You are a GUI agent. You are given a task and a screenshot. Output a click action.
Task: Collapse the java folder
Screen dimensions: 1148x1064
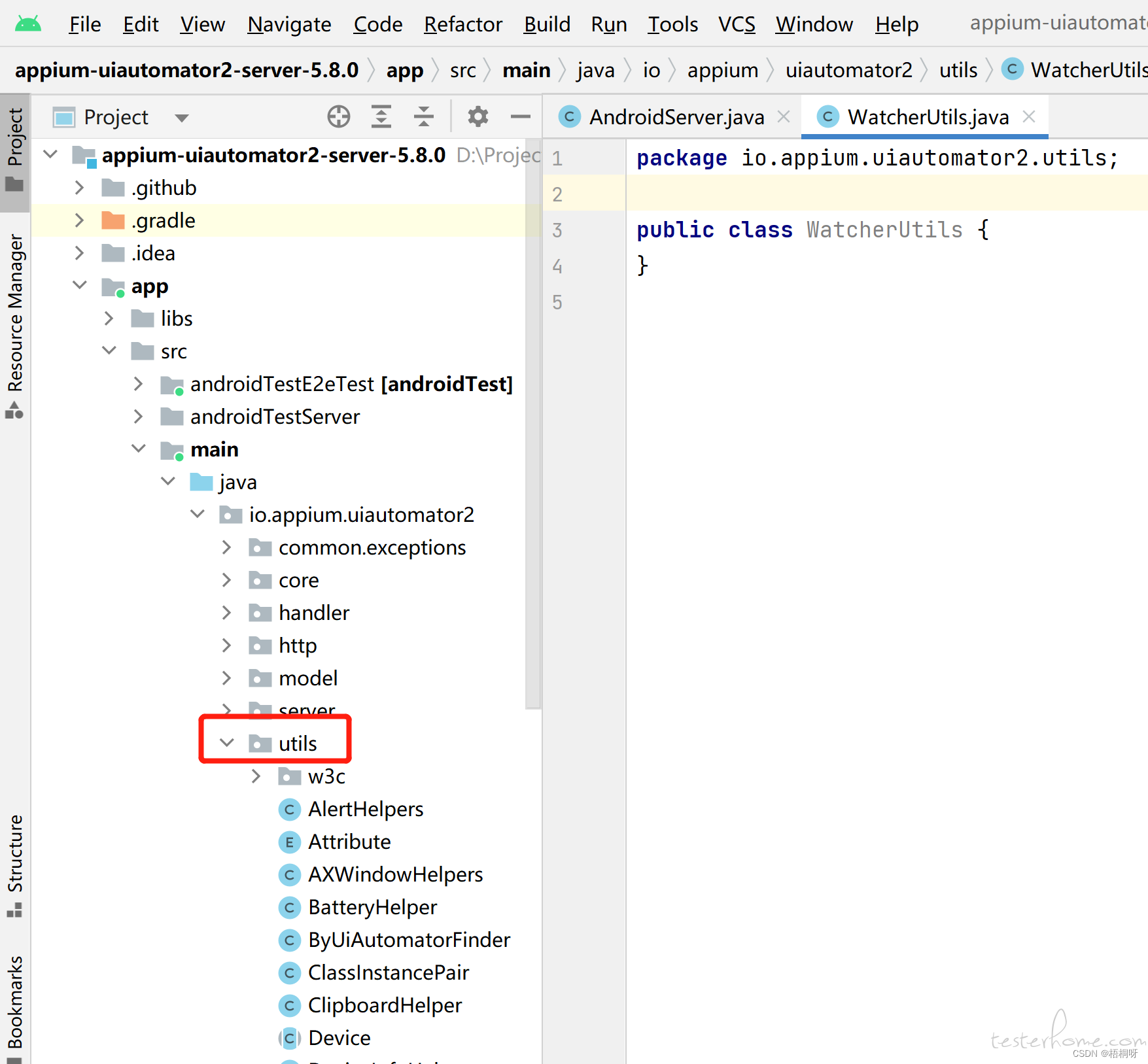168,481
